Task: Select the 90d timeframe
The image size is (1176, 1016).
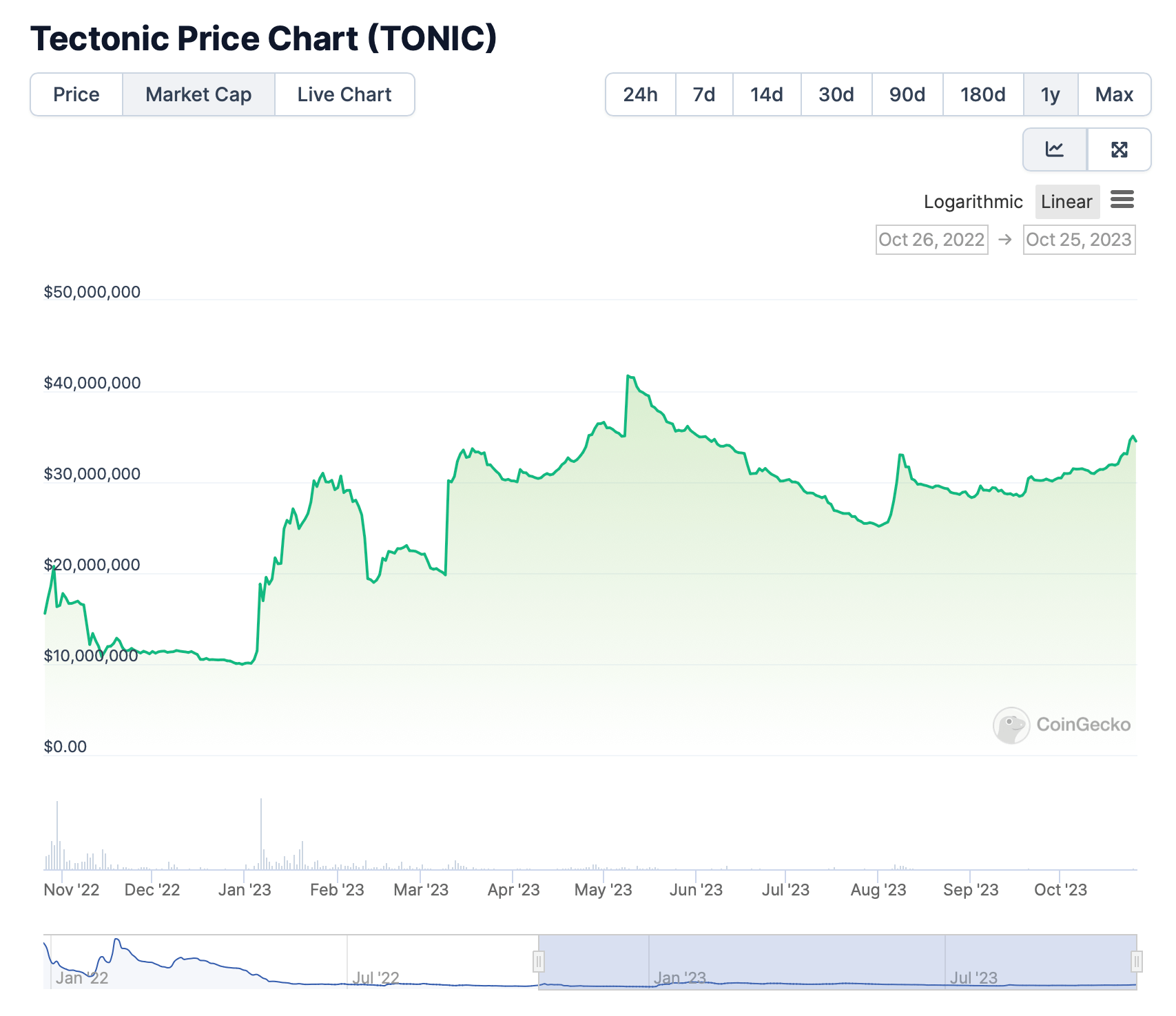Action: (x=907, y=94)
